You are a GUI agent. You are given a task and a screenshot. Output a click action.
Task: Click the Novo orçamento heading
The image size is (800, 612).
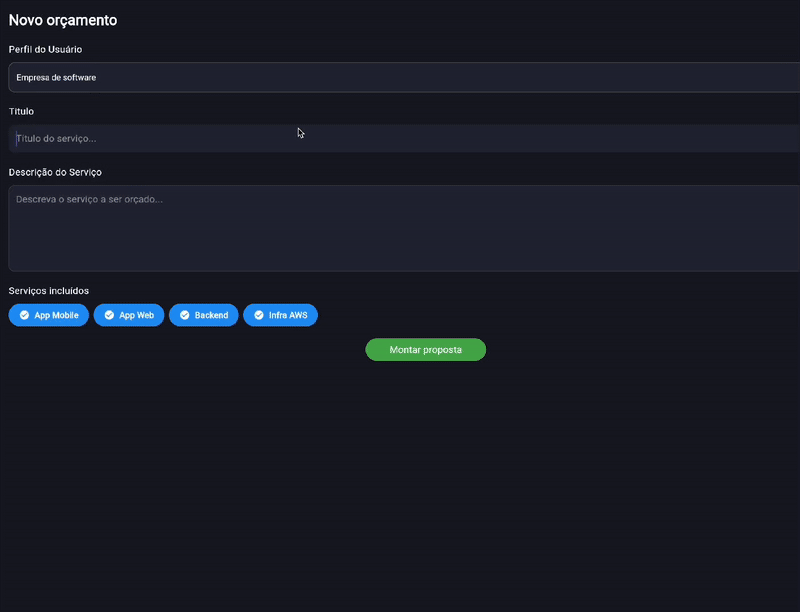63,20
